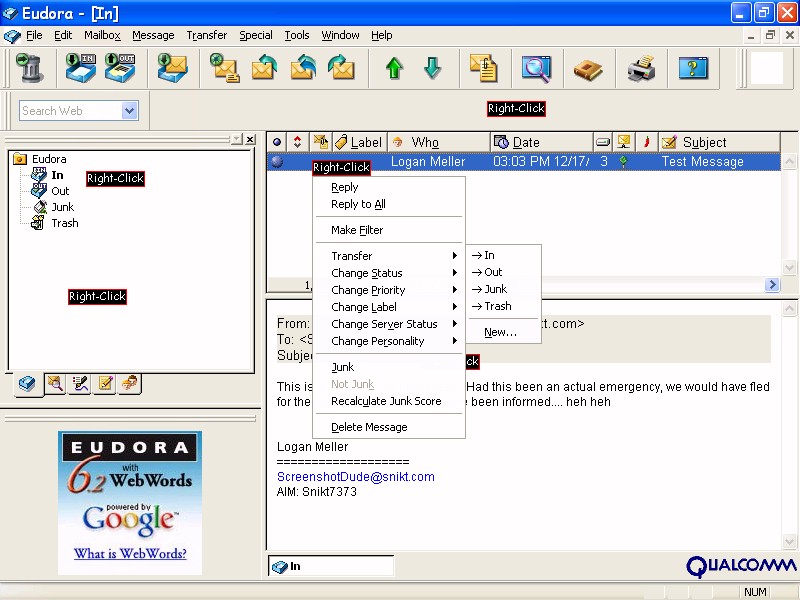The height and width of the screenshot is (600, 800).
Task: Click the Print toolbar icon
Action: point(641,68)
